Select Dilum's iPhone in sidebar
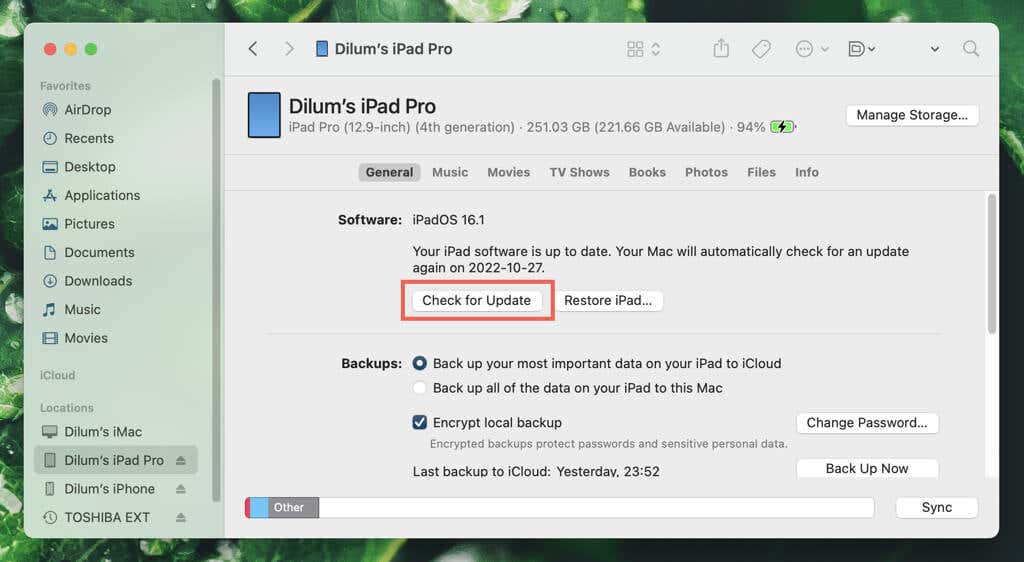Viewport: 1024px width, 562px height. [x=98, y=489]
